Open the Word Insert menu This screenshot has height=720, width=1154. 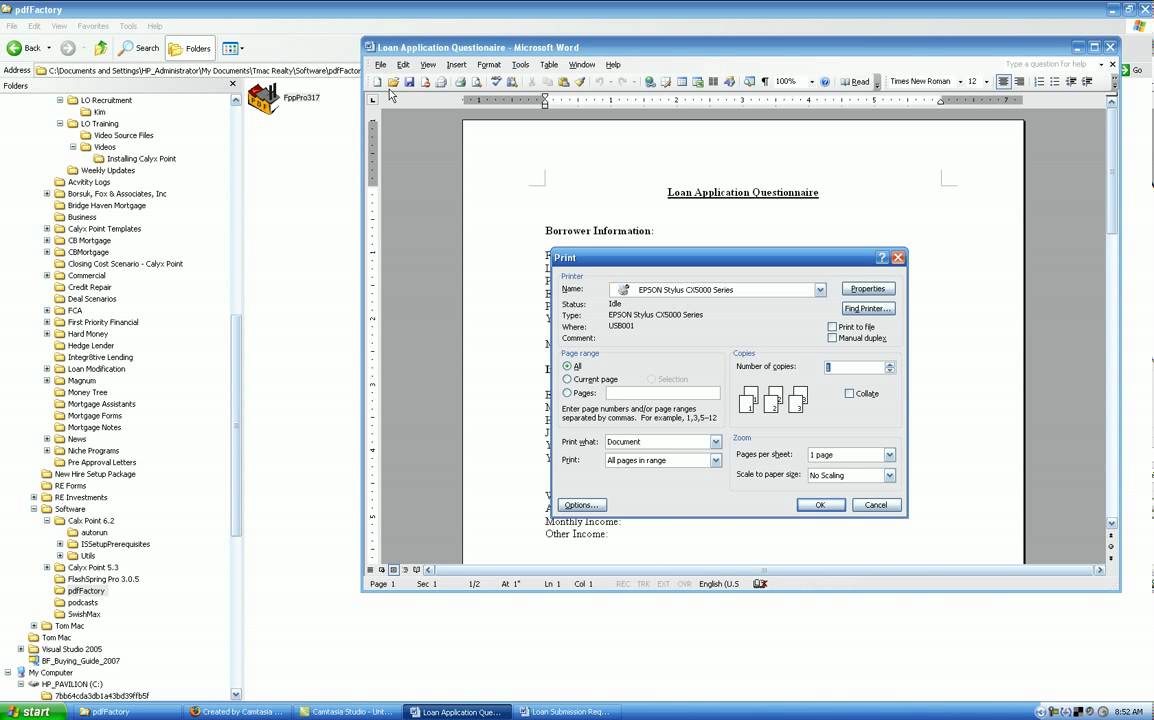(456, 65)
